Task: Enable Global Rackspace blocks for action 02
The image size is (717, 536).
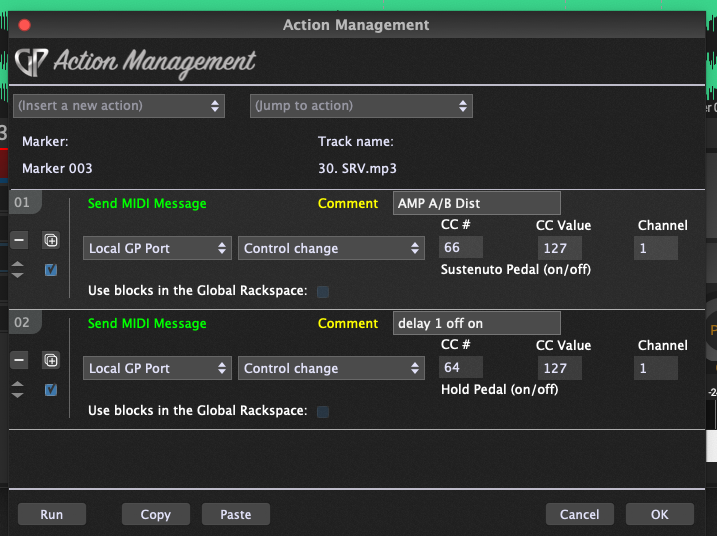Action: 322,411
